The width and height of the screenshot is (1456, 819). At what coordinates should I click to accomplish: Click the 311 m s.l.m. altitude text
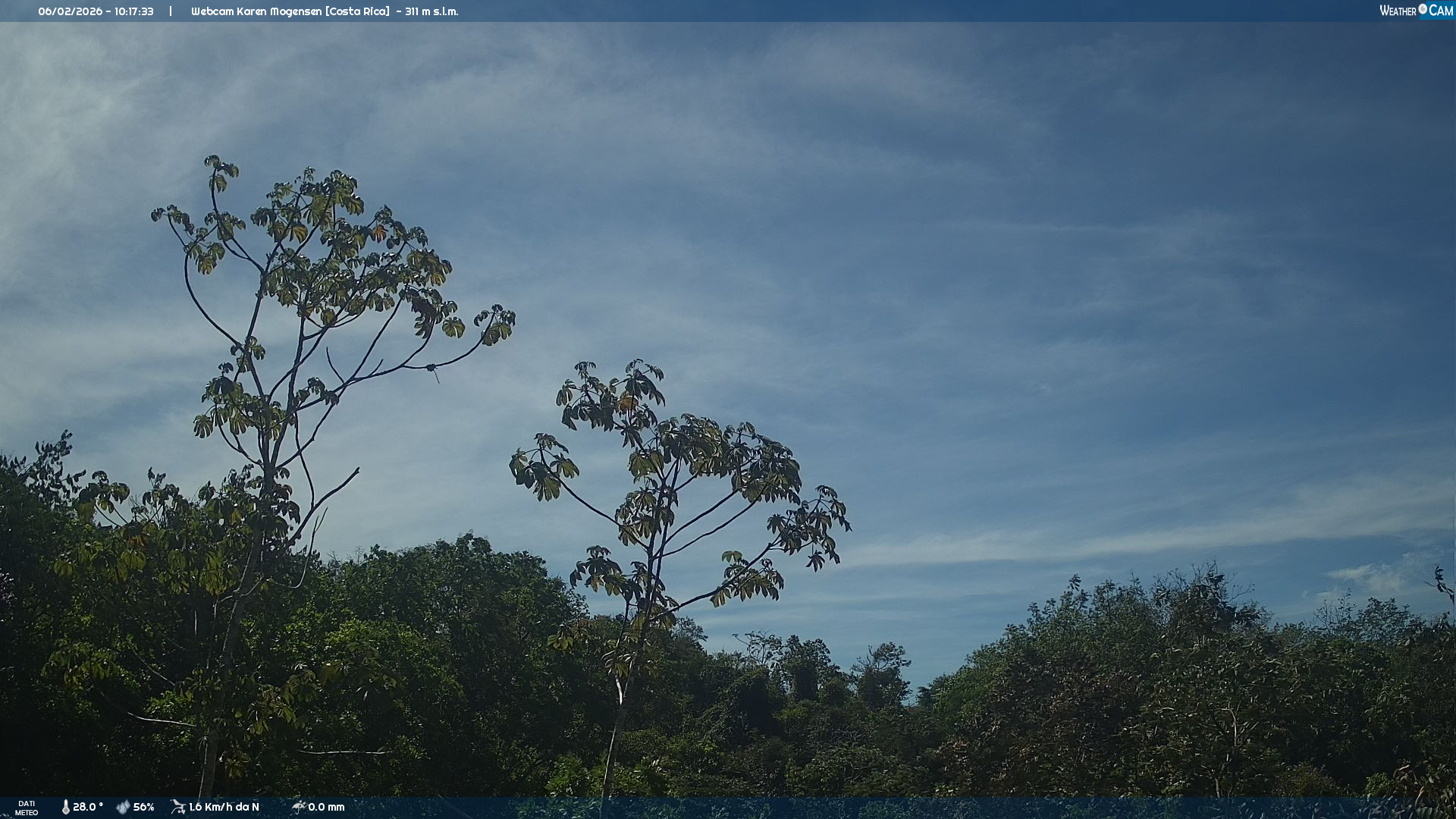click(x=431, y=11)
